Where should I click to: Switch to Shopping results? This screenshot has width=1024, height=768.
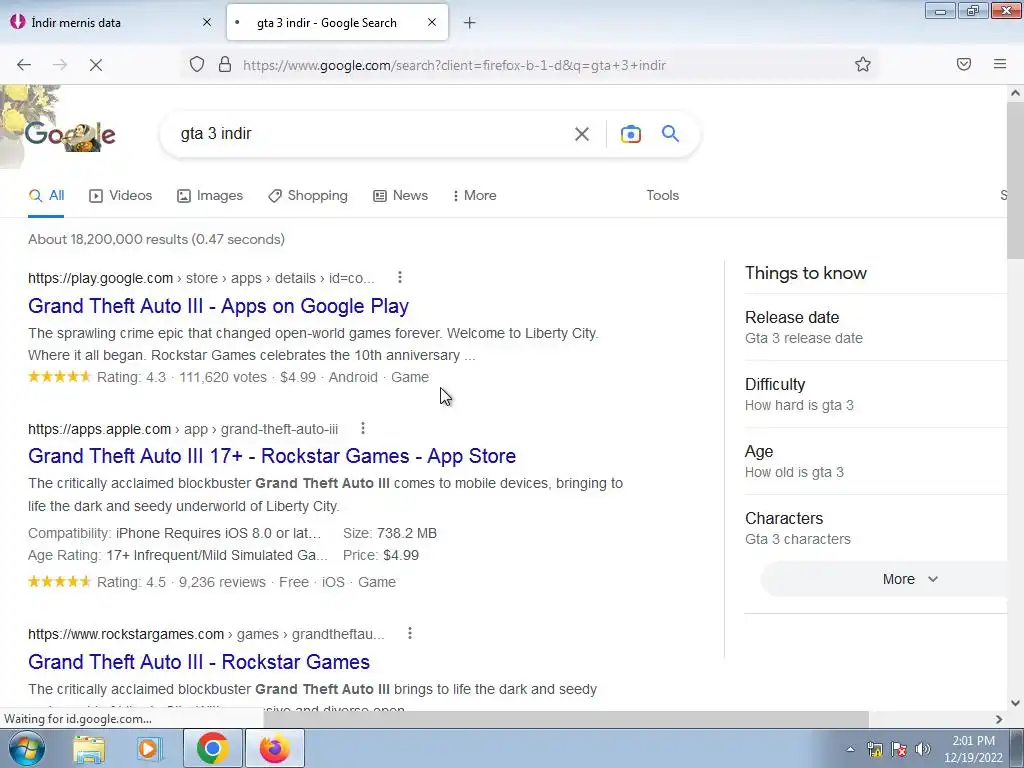(308, 196)
